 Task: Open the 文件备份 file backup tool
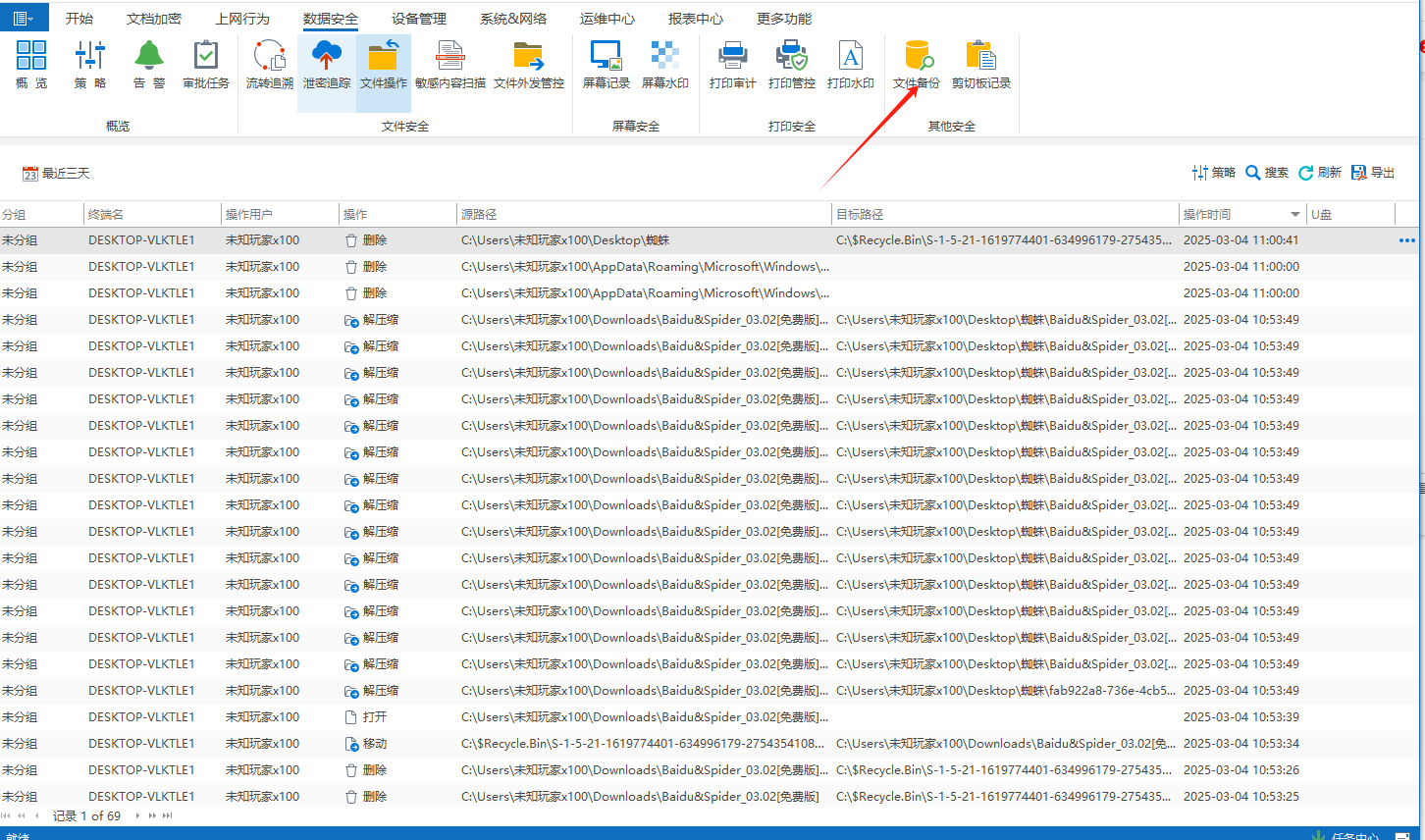pos(916,65)
